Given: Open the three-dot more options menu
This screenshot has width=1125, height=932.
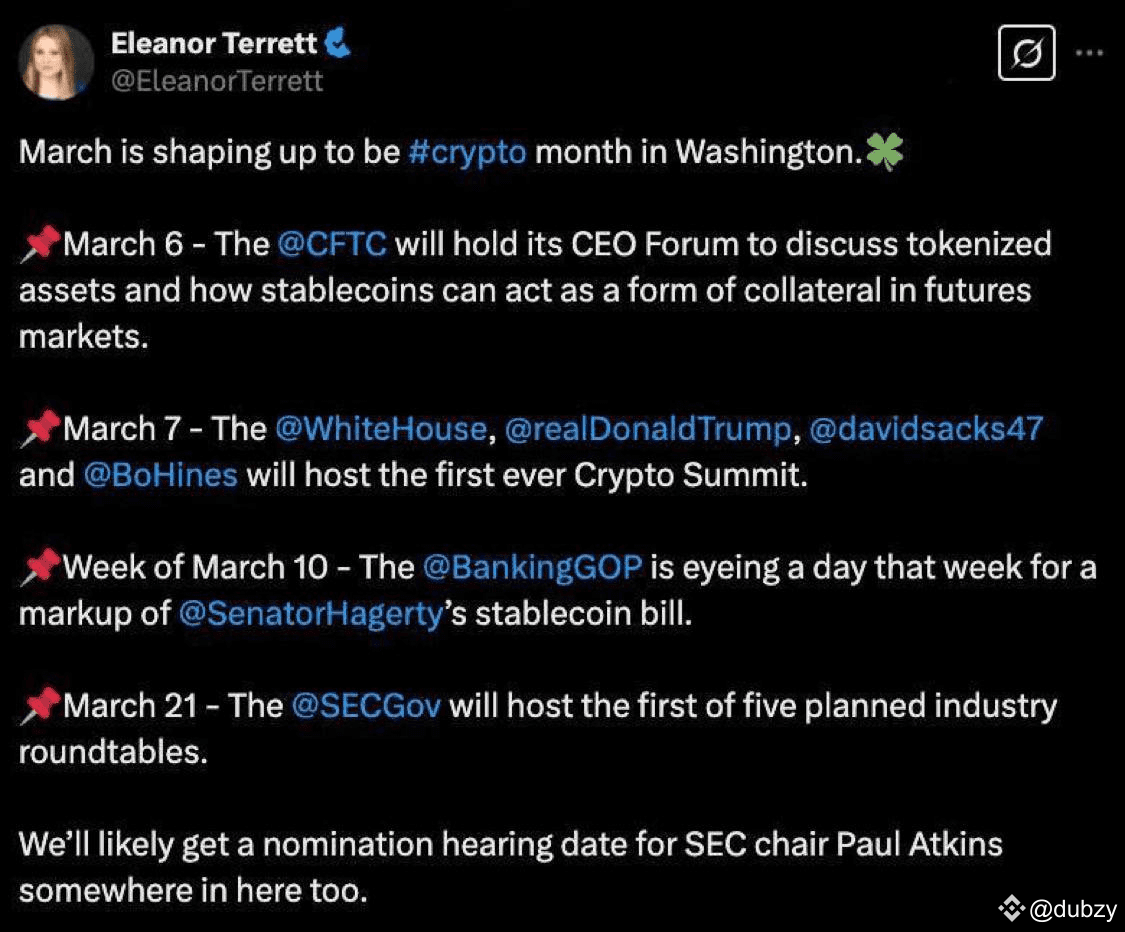Looking at the screenshot, I should (x=1088, y=51).
